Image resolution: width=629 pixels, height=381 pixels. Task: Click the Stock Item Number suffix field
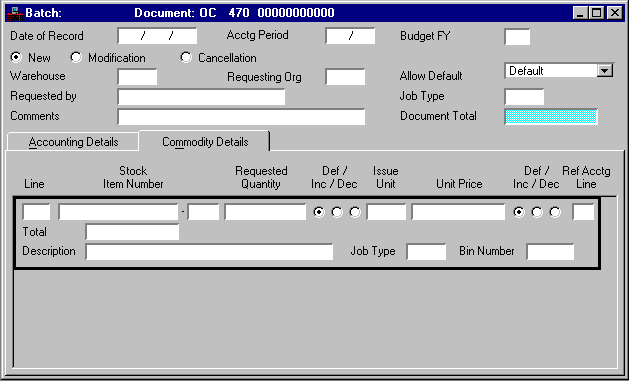click(x=203, y=212)
